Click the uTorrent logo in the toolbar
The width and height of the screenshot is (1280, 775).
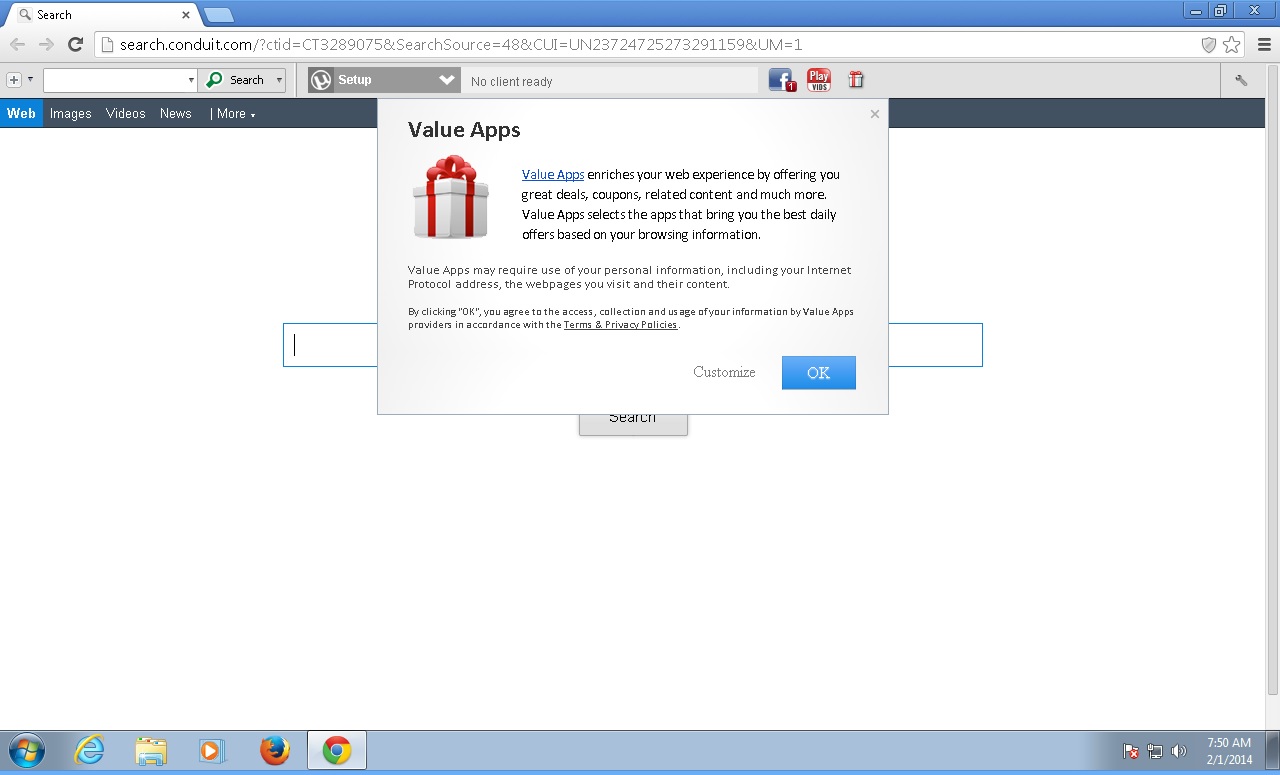(x=321, y=80)
